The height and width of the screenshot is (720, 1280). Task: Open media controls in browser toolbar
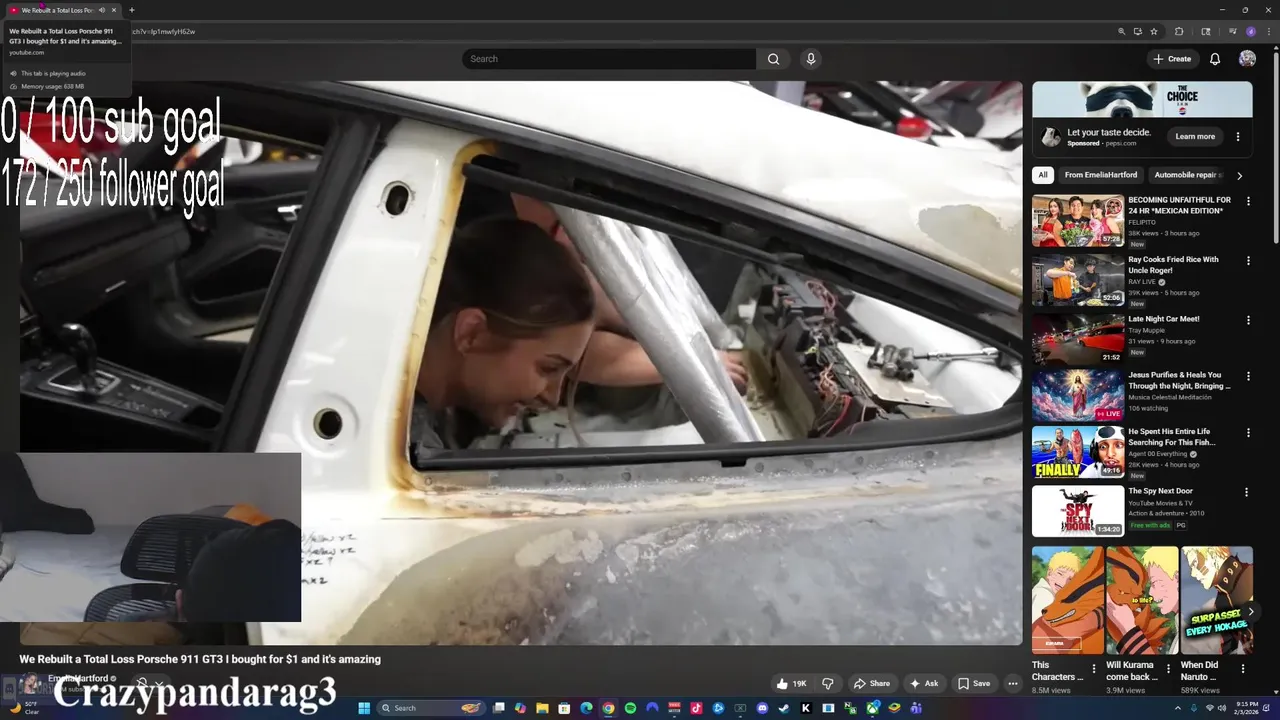point(1232,31)
